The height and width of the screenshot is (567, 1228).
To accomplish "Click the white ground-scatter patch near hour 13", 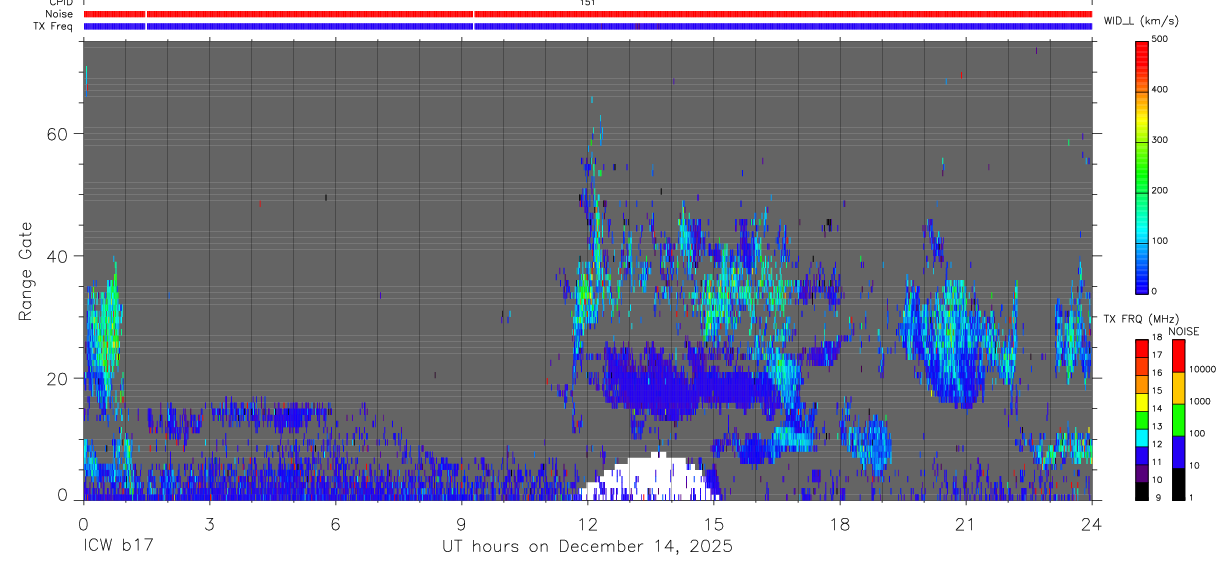I will pos(650,477).
